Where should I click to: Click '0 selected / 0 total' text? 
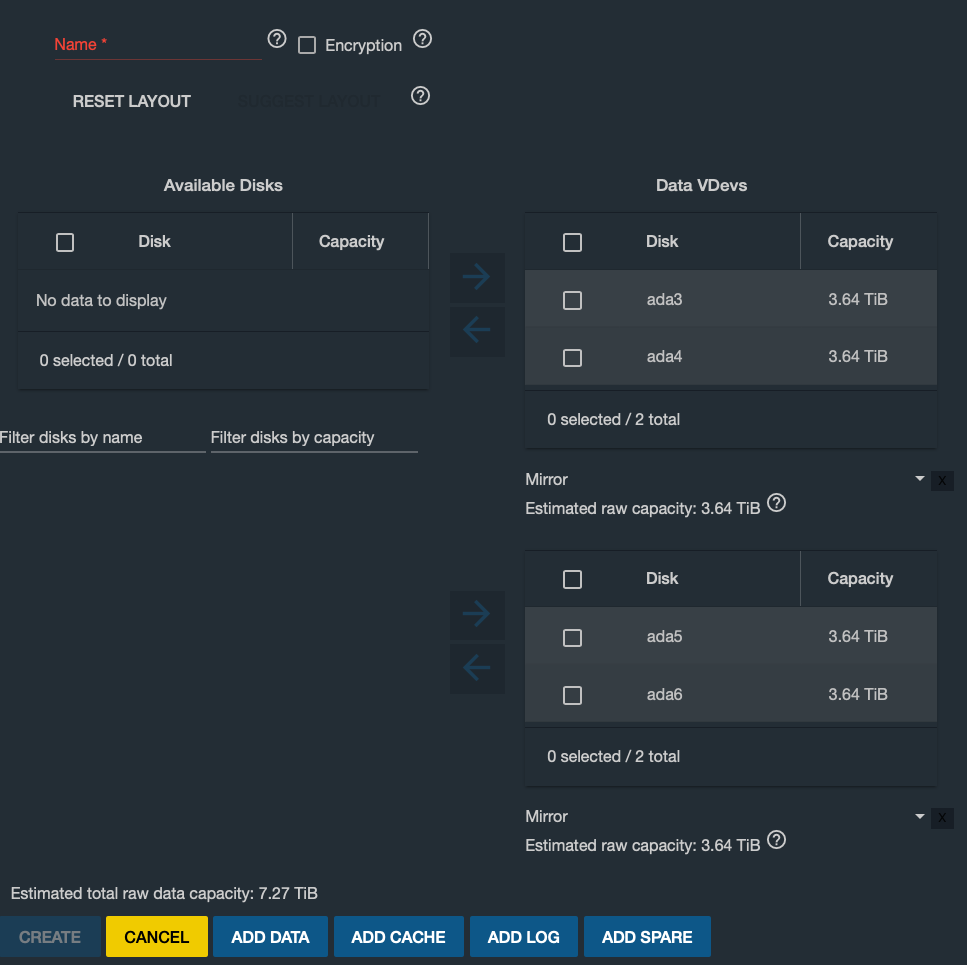click(x=106, y=360)
